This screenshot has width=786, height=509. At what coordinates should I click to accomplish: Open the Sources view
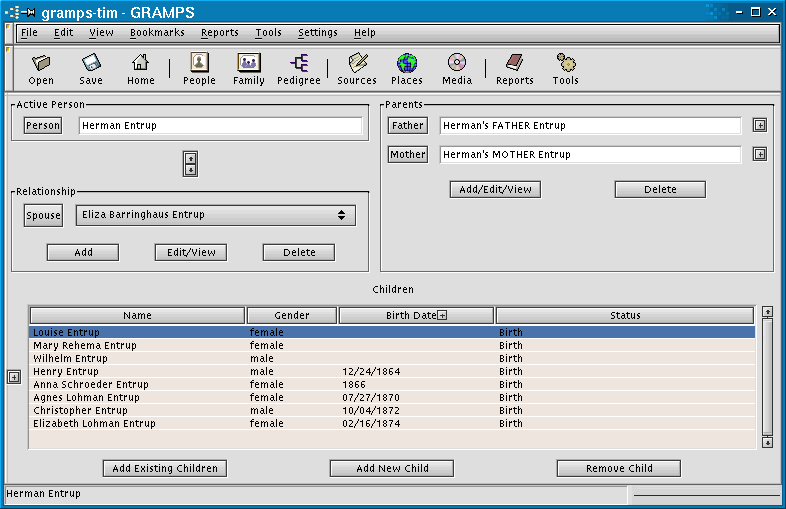(356, 69)
